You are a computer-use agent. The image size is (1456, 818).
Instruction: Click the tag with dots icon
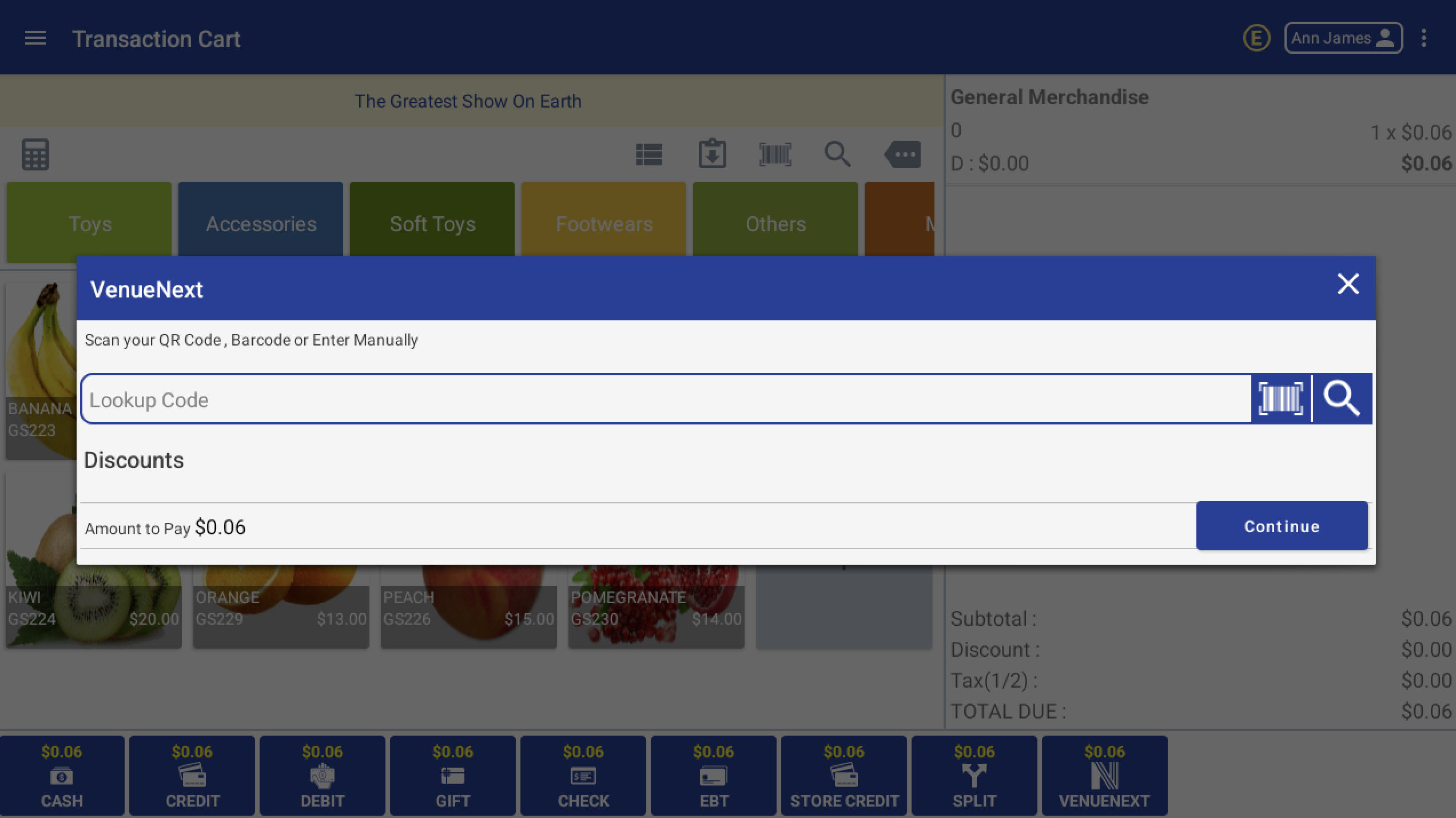(902, 154)
